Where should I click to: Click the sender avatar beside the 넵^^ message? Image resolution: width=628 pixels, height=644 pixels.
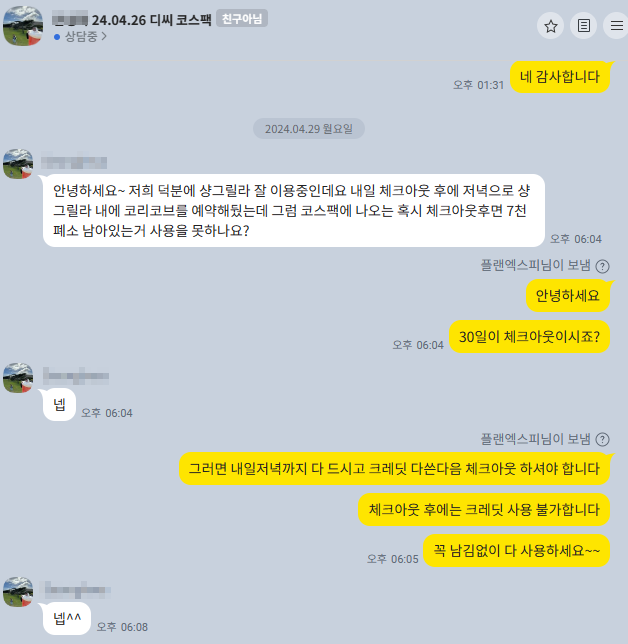click(x=18, y=592)
